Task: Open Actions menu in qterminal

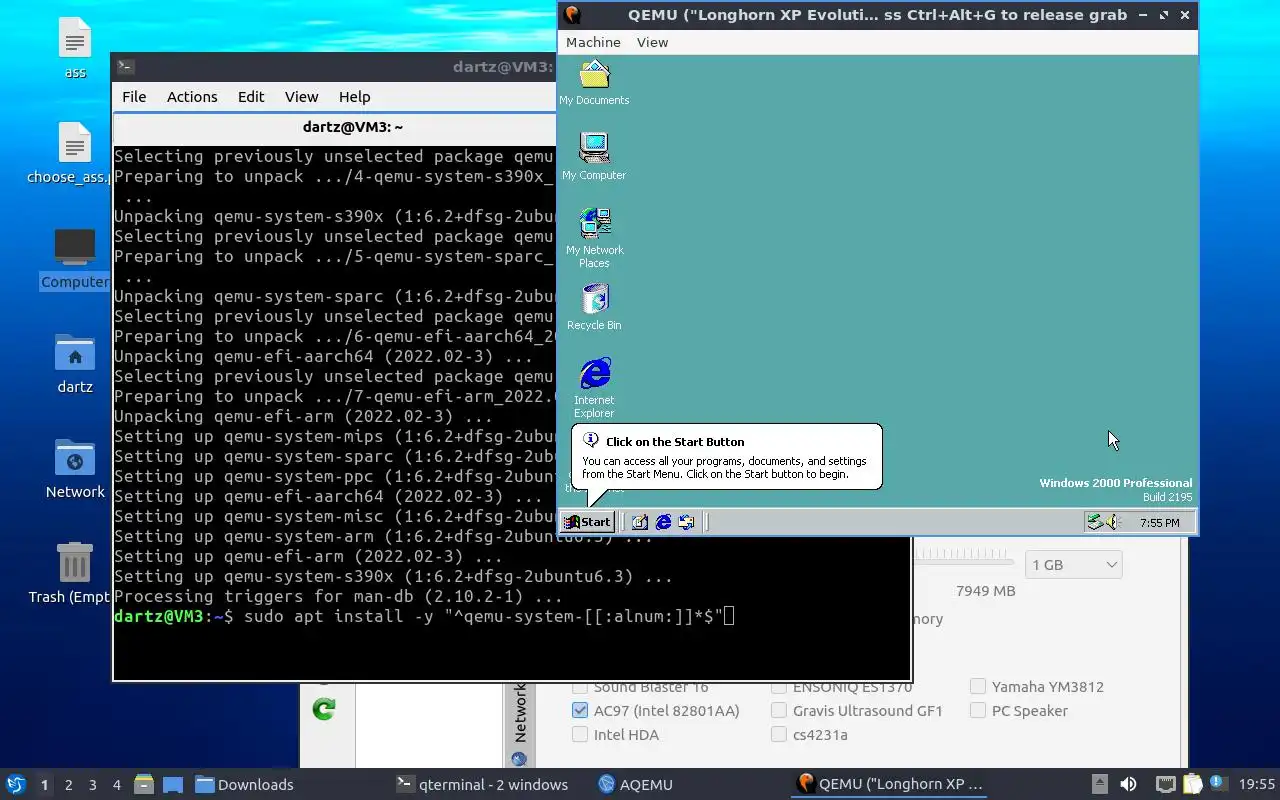Action: (x=192, y=97)
